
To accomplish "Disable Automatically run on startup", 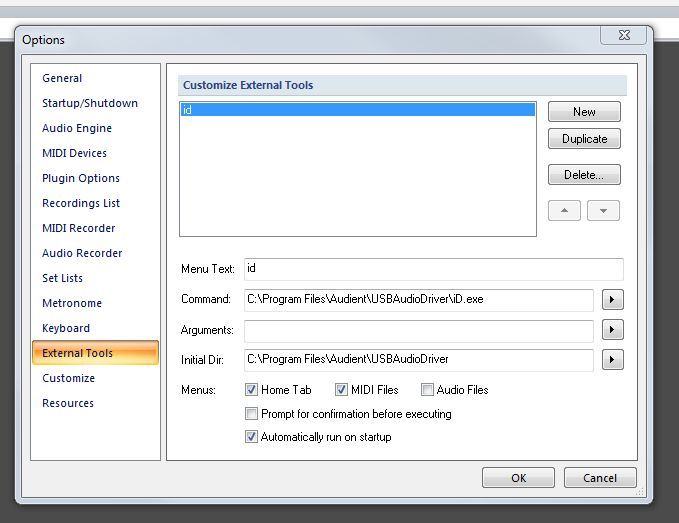I will point(251,437).
